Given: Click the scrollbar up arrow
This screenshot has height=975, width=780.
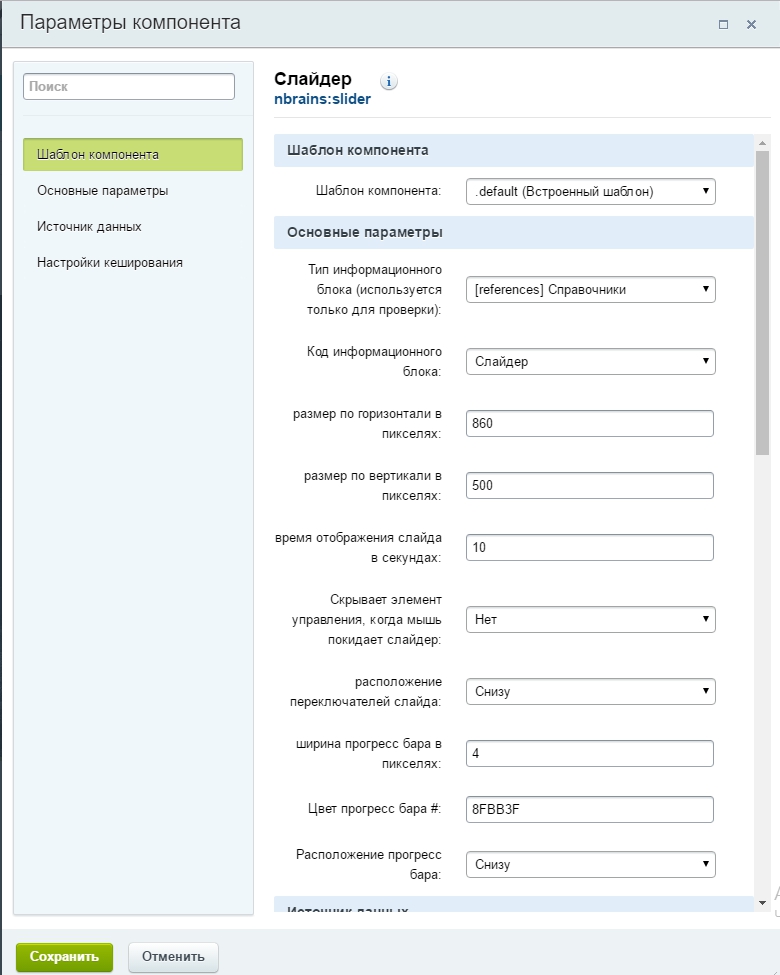Looking at the screenshot, I should tap(763, 143).
